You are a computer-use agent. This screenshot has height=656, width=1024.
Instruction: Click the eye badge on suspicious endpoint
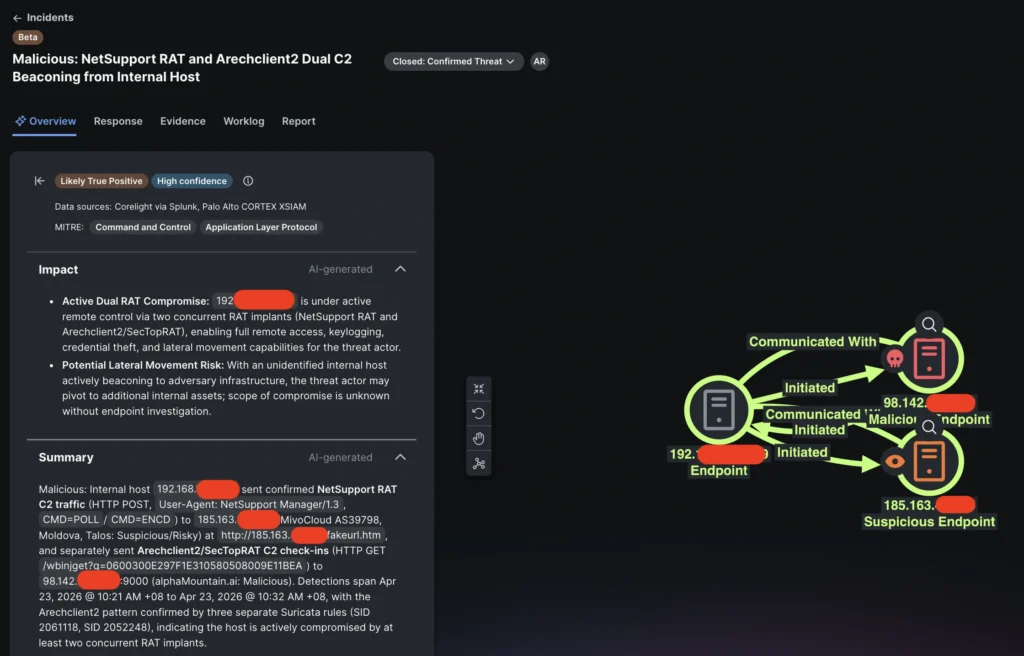pyautogui.click(x=895, y=461)
